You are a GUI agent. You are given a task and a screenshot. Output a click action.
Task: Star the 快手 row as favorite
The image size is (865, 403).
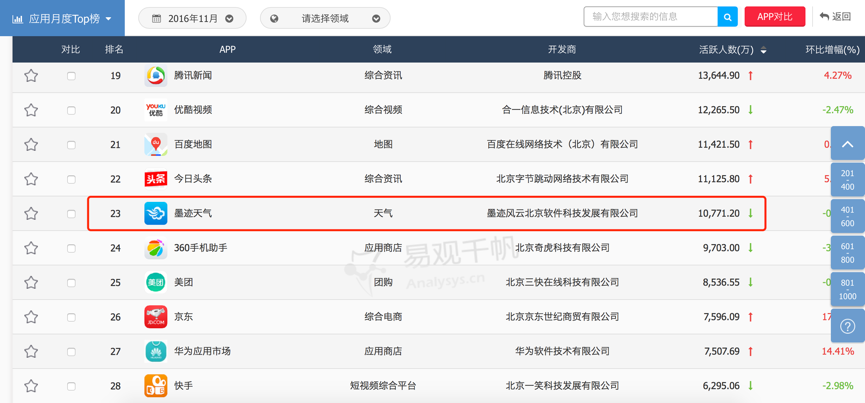pyautogui.click(x=31, y=385)
